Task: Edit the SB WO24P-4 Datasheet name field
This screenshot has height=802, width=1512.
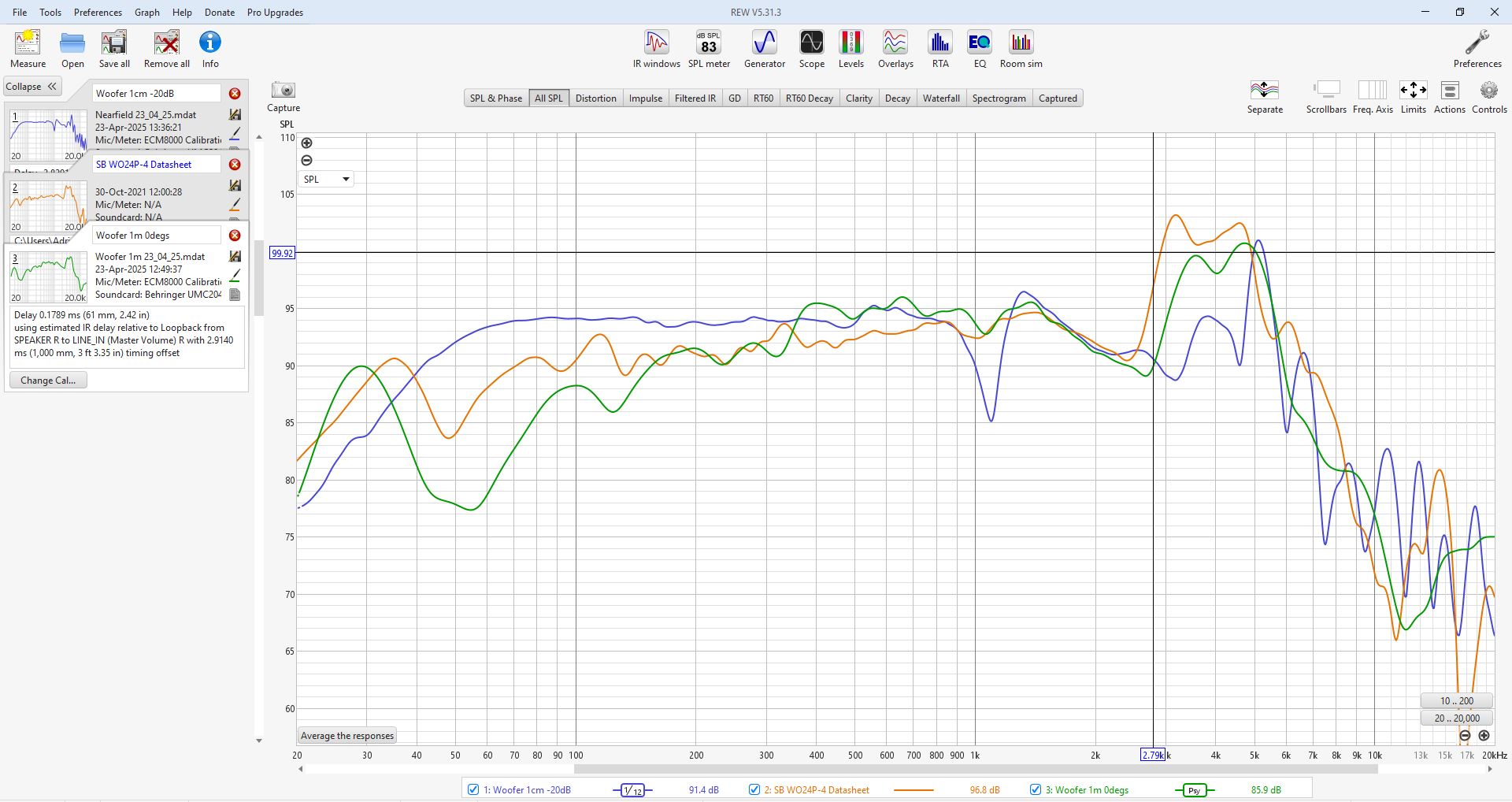Action: pyautogui.click(x=157, y=165)
